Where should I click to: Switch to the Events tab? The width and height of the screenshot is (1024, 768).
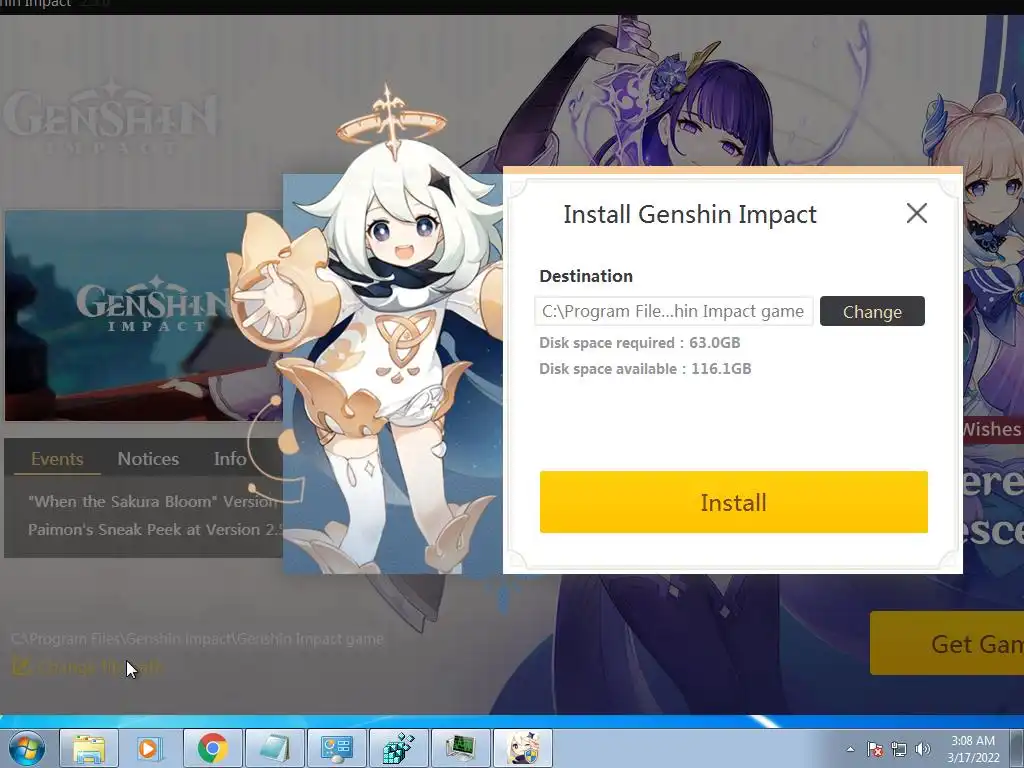coord(57,458)
